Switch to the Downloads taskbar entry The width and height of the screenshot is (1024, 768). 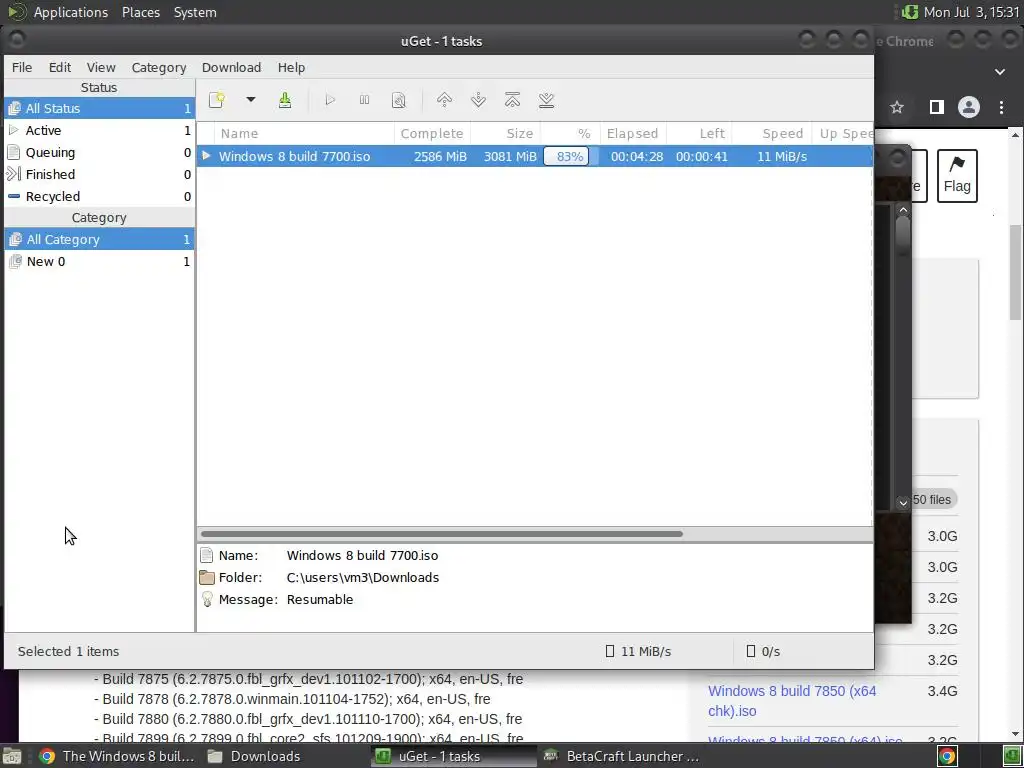point(255,756)
